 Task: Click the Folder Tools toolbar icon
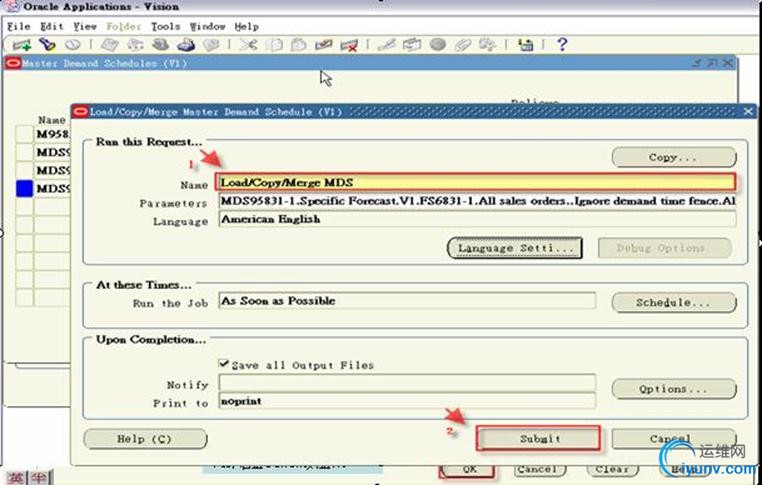pos(487,45)
